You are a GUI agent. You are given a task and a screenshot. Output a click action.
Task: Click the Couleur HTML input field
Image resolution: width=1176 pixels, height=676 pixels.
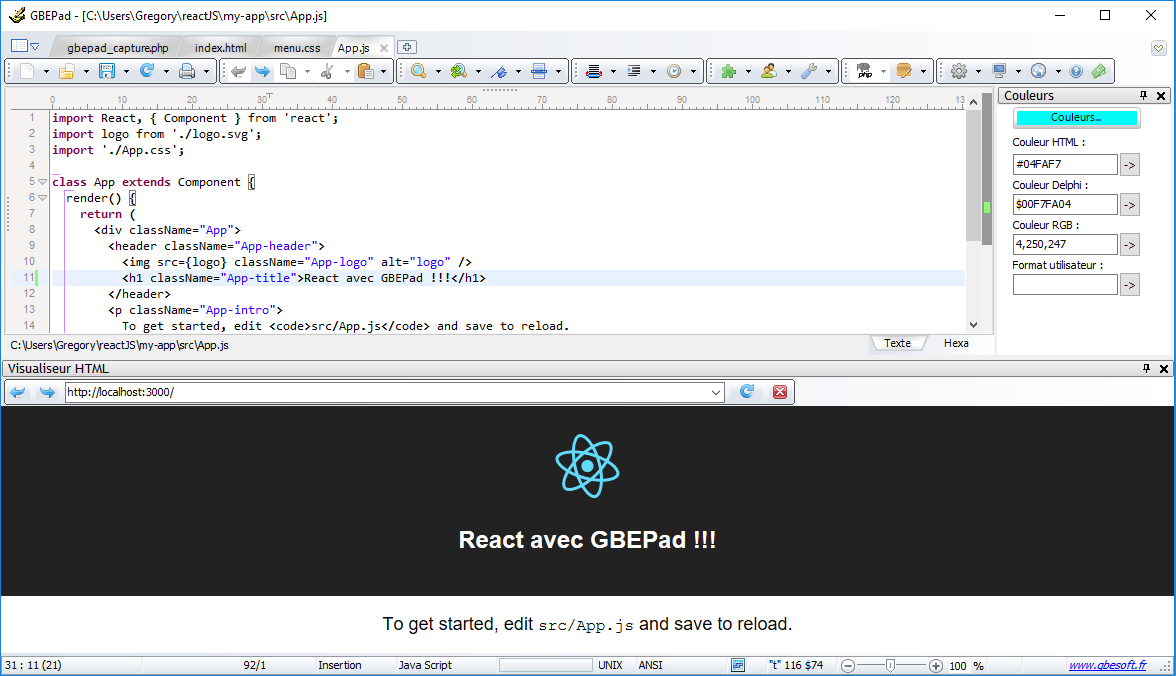tap(1065, 164)
